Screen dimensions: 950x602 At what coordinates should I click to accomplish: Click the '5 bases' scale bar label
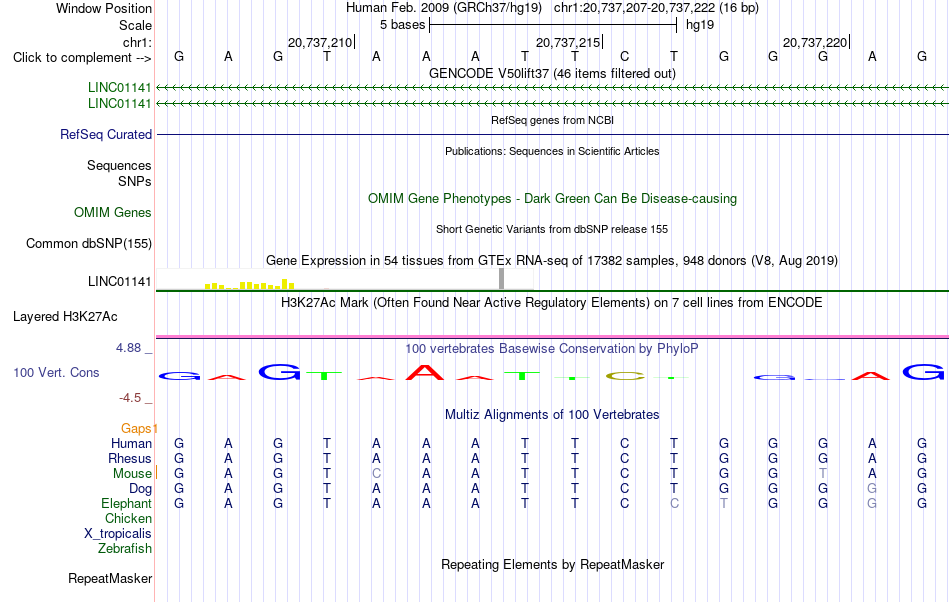402,25
